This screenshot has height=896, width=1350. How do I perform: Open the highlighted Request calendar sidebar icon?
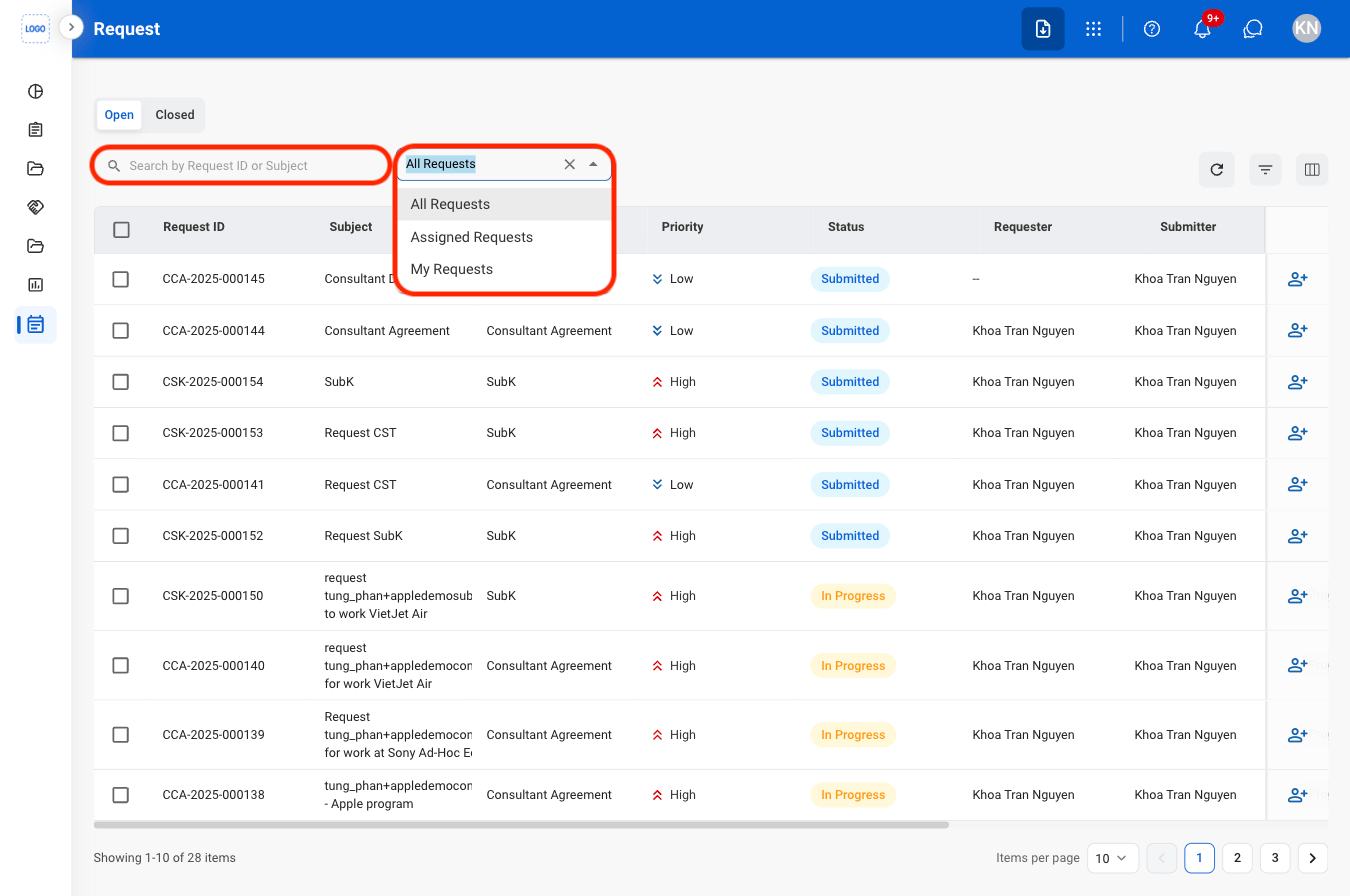[x=35, y=324]
